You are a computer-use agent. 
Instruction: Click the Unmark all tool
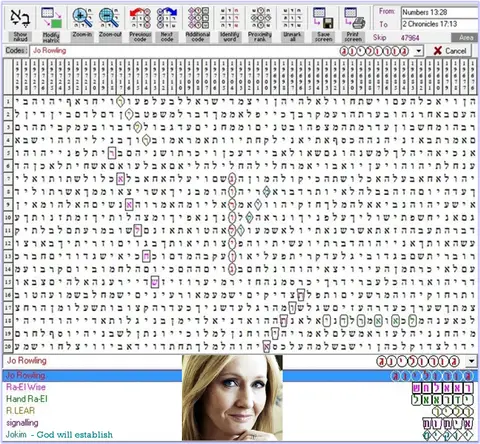coord(292,25)
